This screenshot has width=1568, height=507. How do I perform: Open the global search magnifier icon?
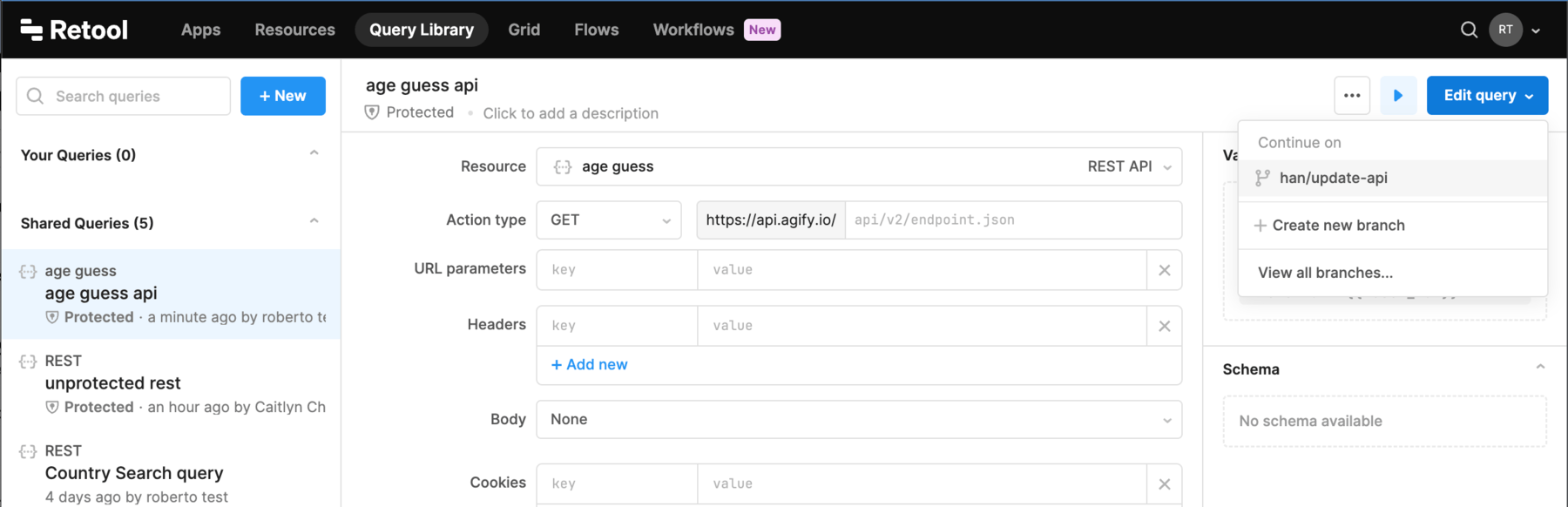coord(1469,30)
